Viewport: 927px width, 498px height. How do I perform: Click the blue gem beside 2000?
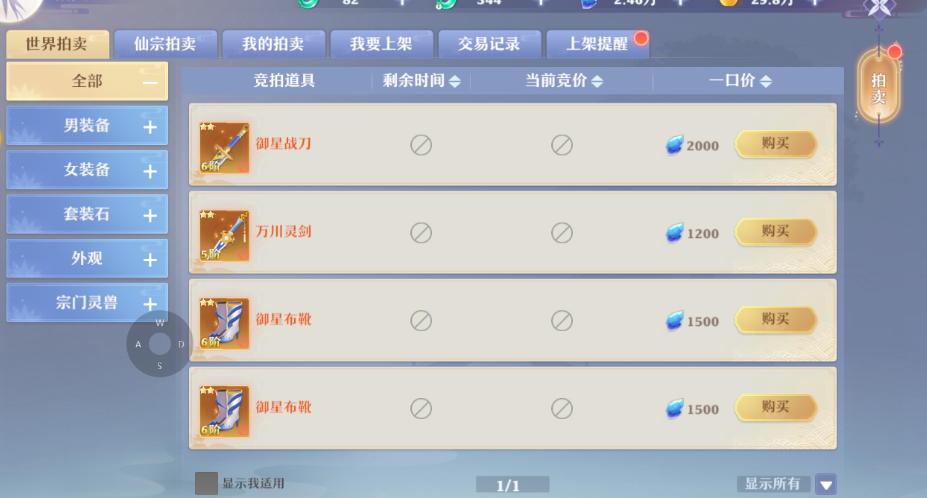[x=674, y=145]
